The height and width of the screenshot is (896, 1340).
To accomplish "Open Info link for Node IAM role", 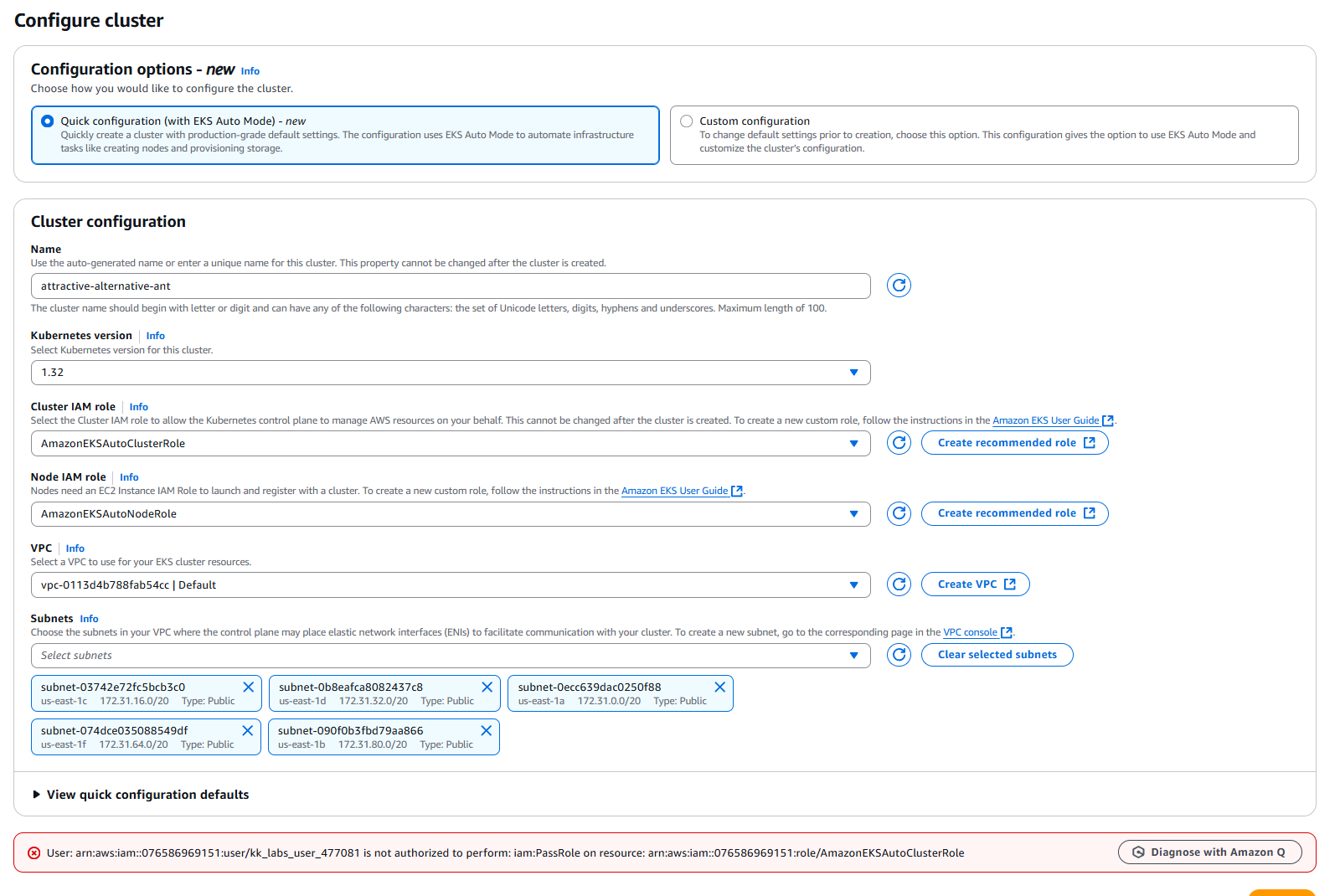I will 129,477.
